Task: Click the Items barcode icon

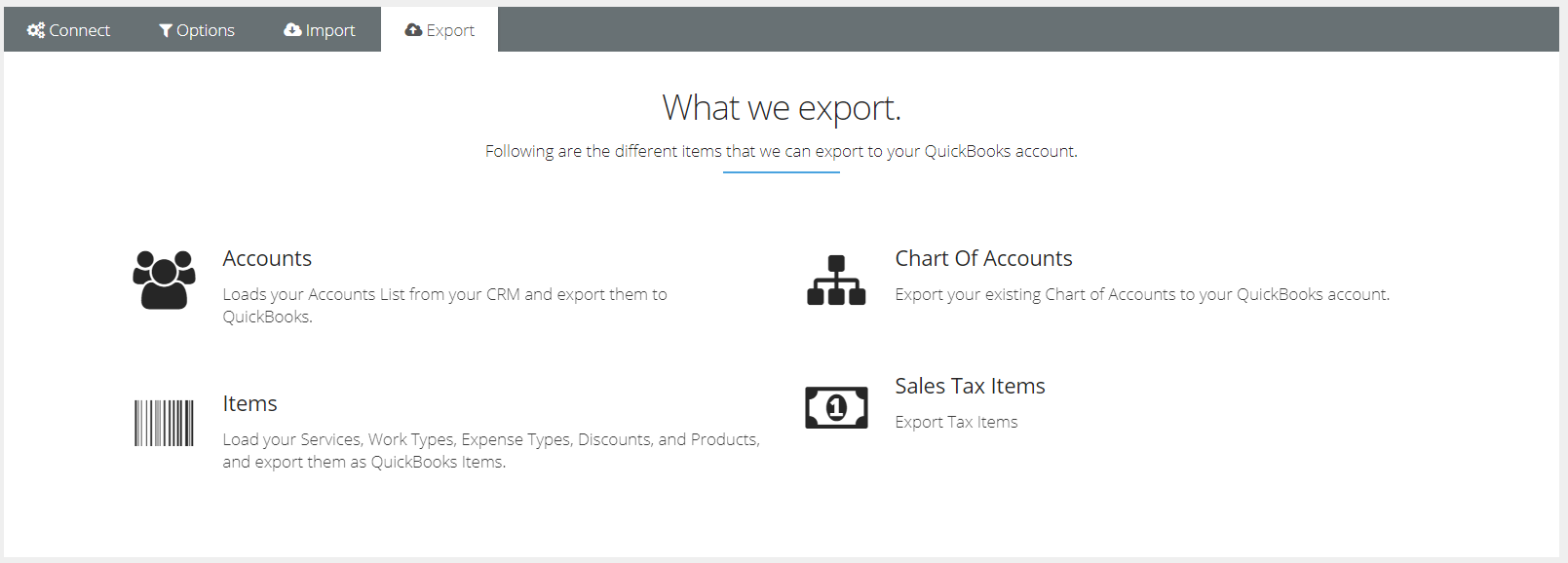Action: (164, 423)
